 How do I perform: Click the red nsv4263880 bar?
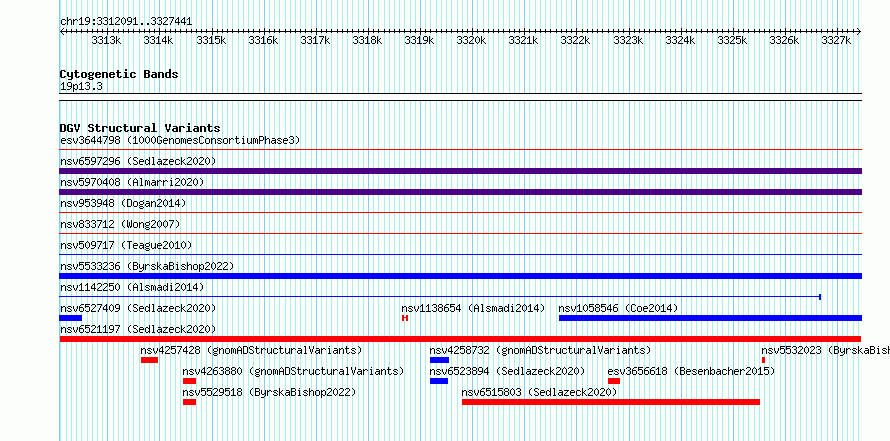pyautogui.click(x=189, y=381)
